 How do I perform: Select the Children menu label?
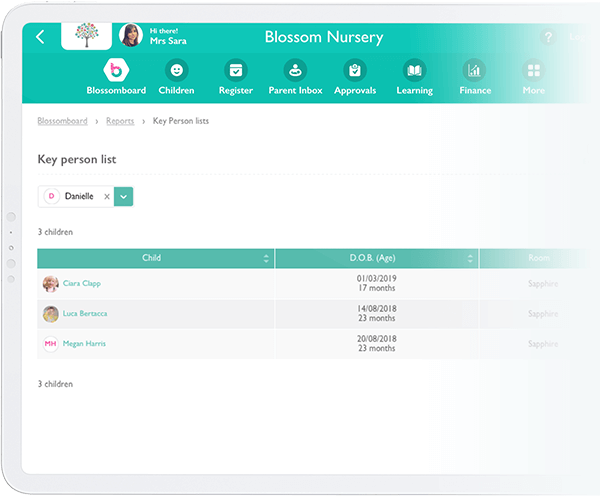(x=176, y=90)
